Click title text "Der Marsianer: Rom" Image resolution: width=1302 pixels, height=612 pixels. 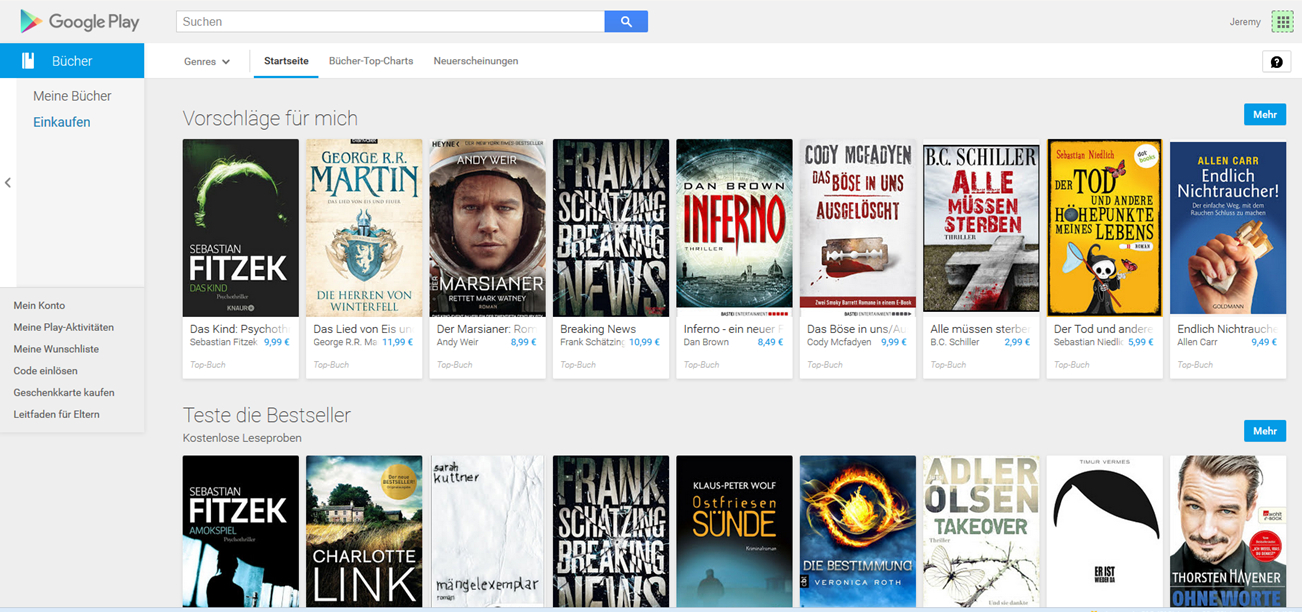pyautogui.click(x=487, y=328)
